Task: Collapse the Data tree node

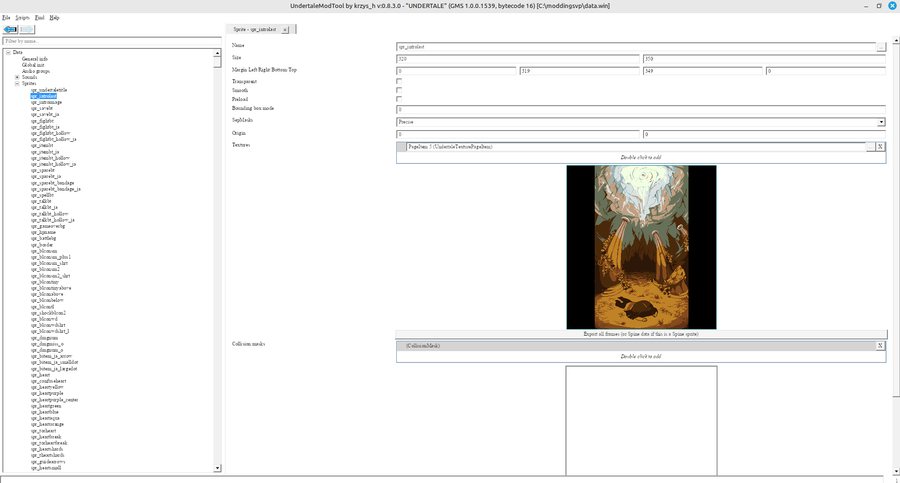Action: [9, 52]
